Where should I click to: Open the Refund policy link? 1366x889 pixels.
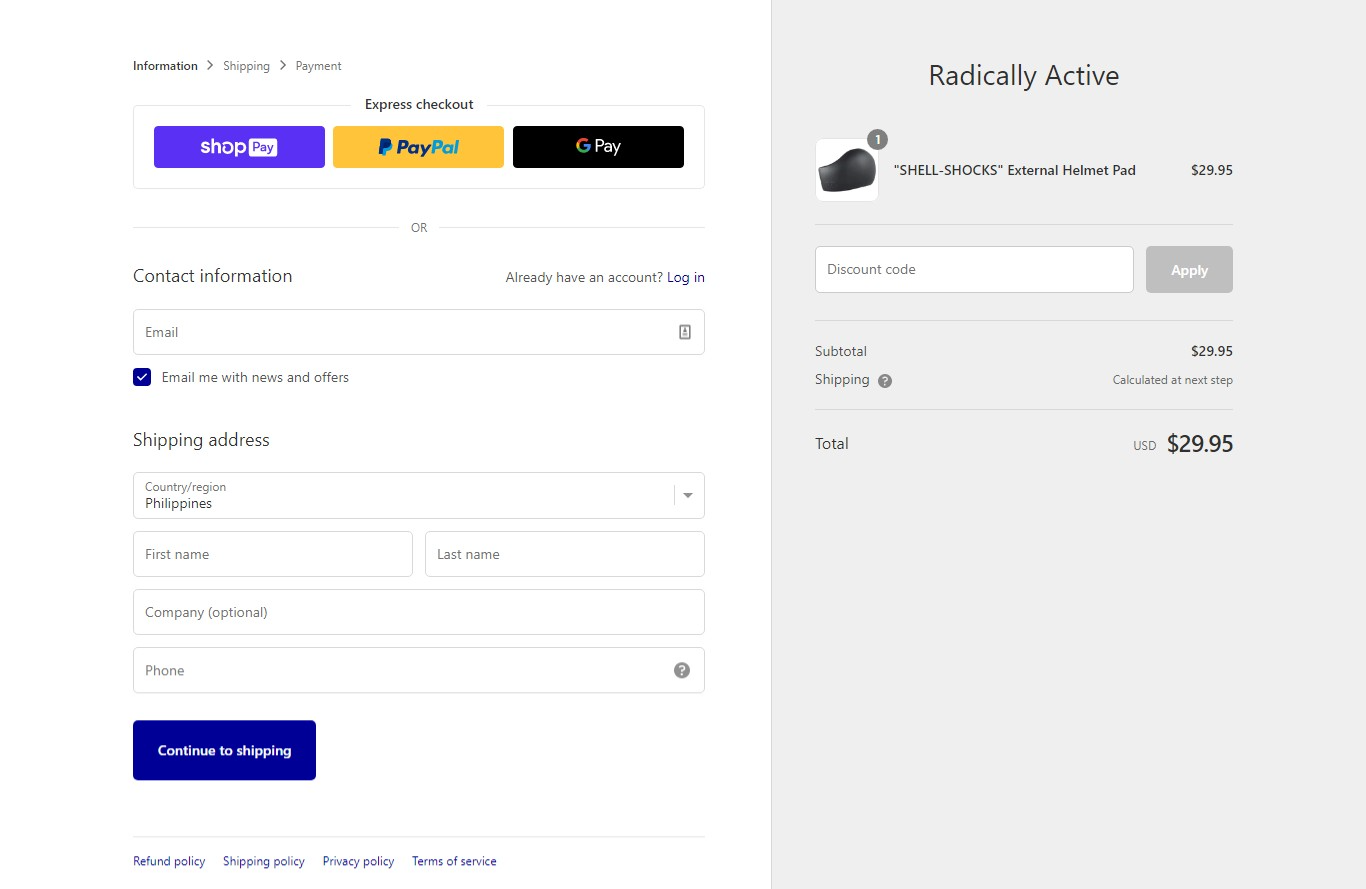169,861
